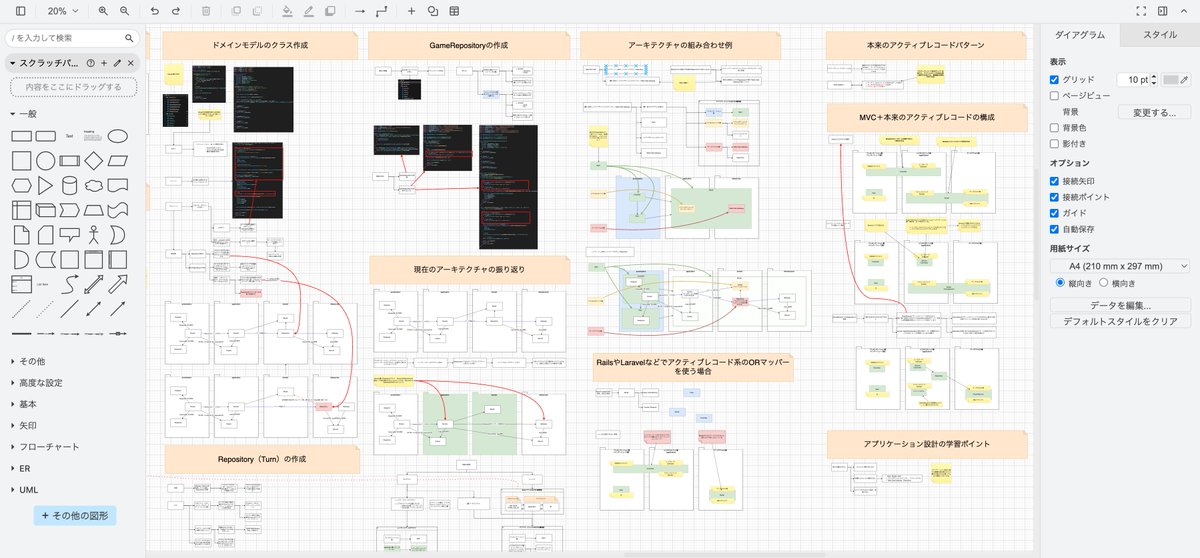
Task: Toggle the 自動保存 checkbox
Action: point(1054,229)
